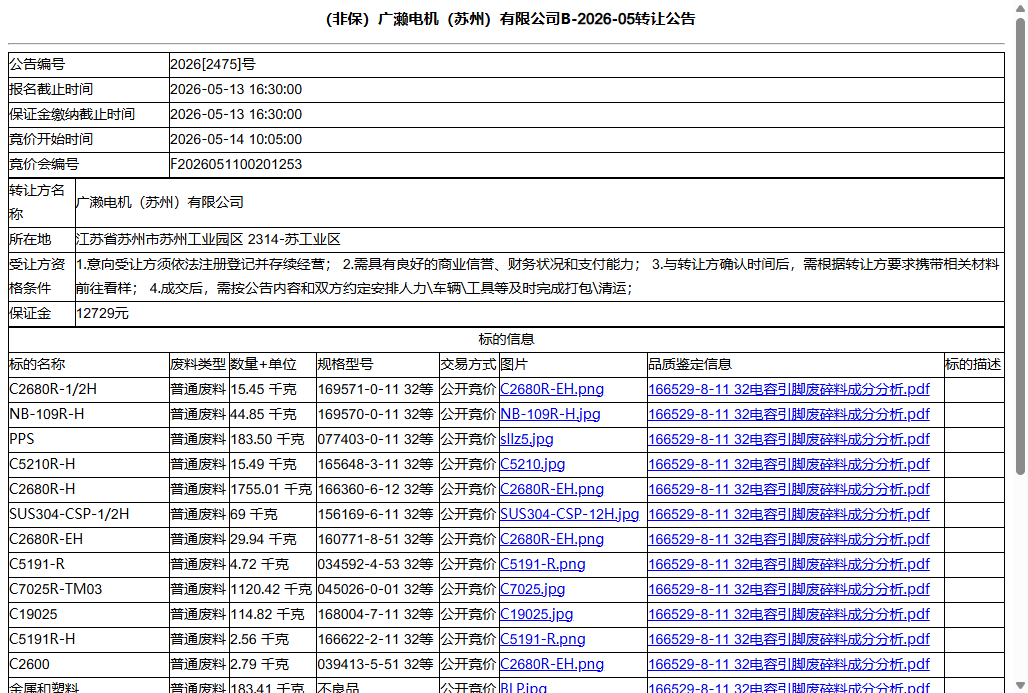The height and width of the screenshot is (693, 1028).
Task: Select announcement number 2026[2475]号
Action: (212, 64)
